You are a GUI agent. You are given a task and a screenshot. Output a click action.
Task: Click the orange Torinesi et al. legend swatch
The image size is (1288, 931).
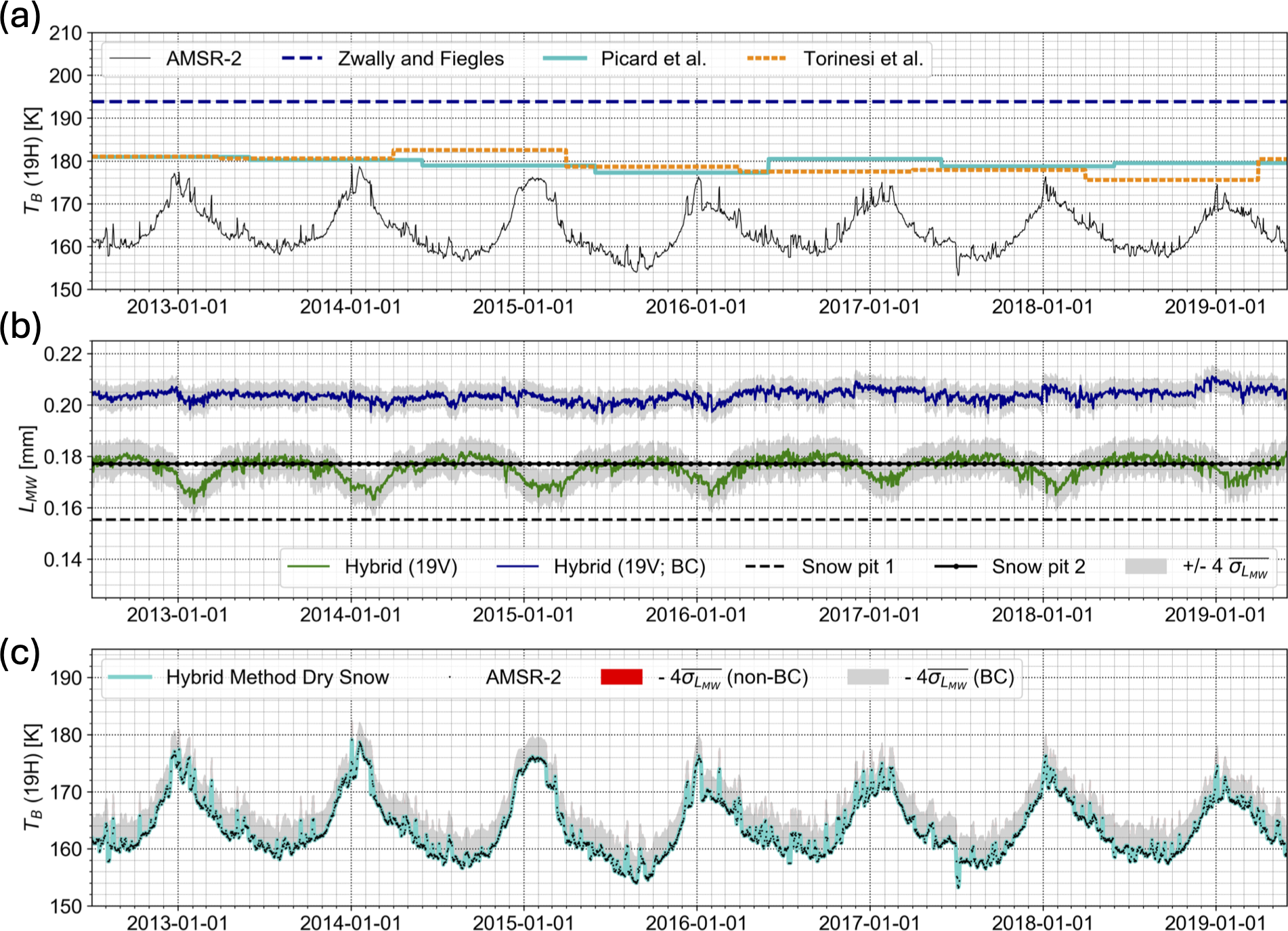(x=767, y=59)
